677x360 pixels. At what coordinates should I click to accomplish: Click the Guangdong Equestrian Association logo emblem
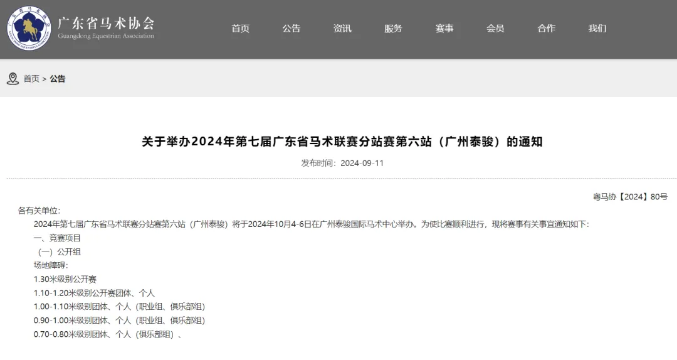pyautogui.click(x=28, y=28)
